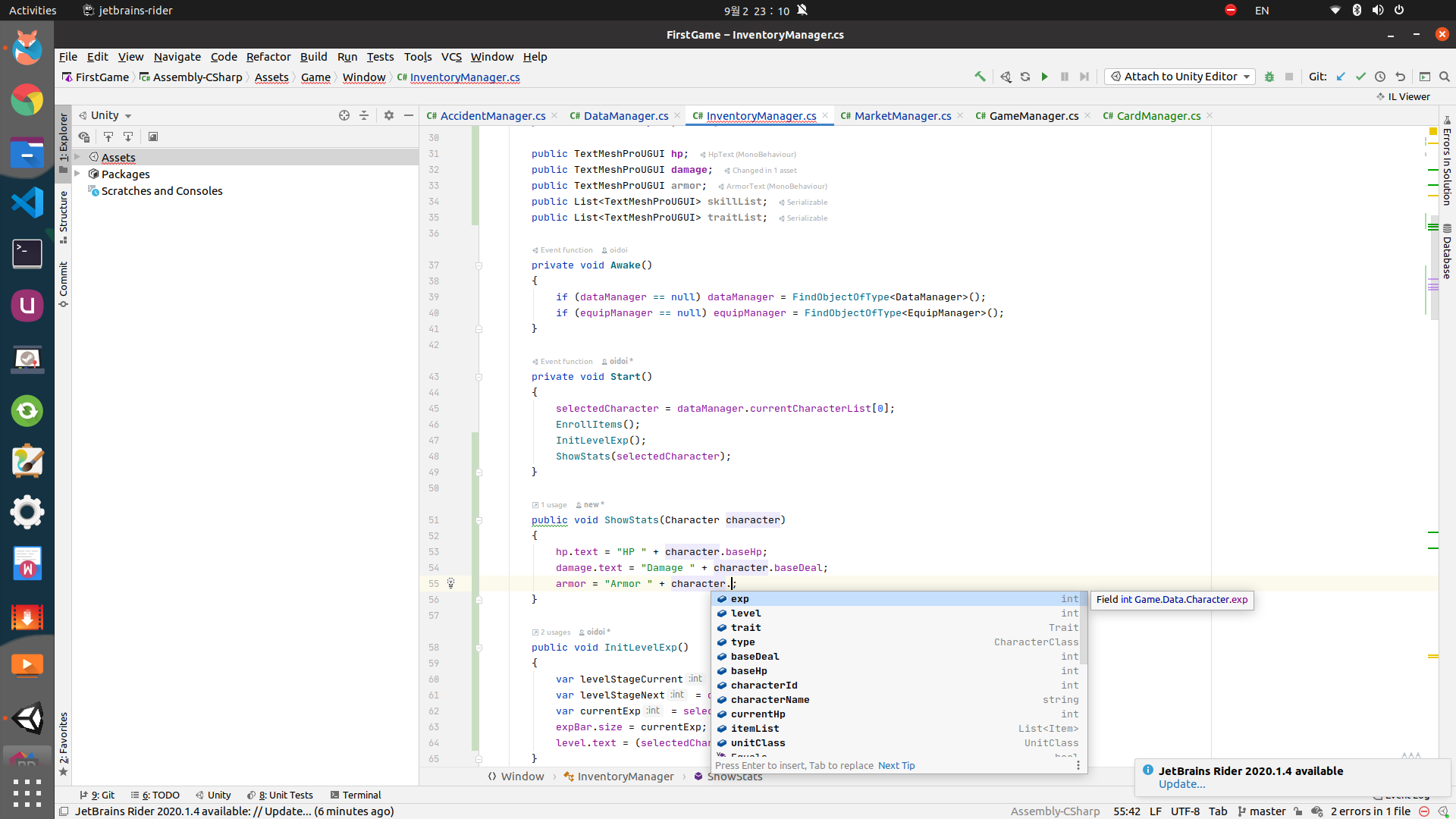Open the master git branch selector

pos(1262,811)
